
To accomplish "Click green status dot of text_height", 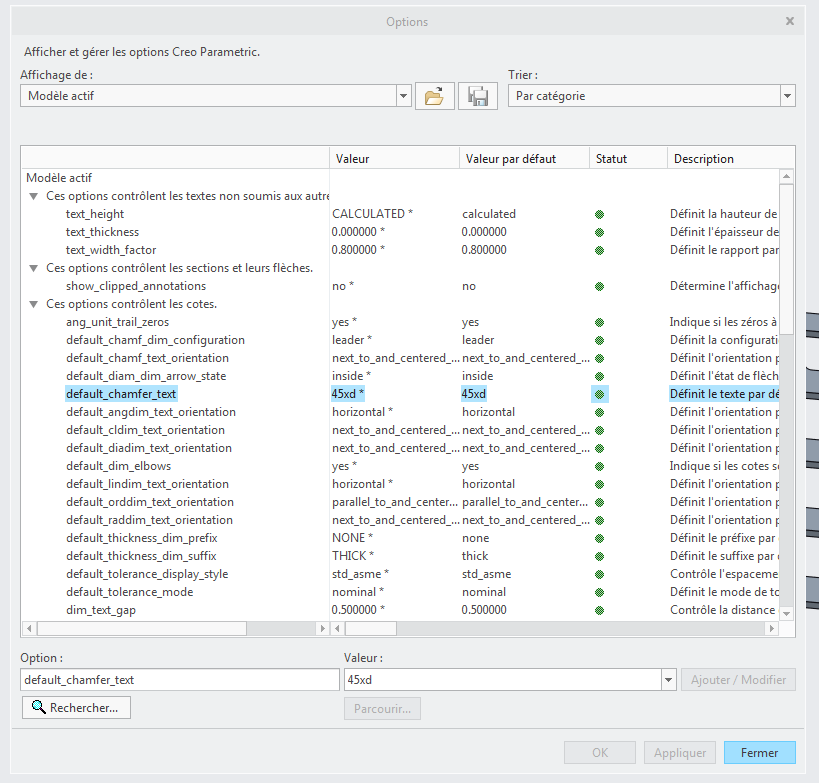I will pos(599,214).
